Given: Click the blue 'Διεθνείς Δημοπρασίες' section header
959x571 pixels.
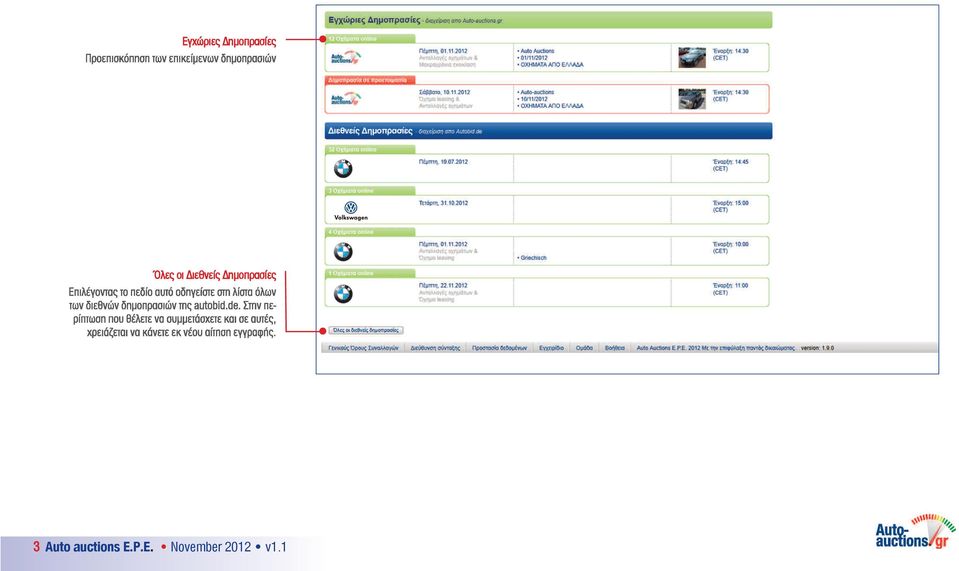Looking at the screenshot, I should (548, 131).
